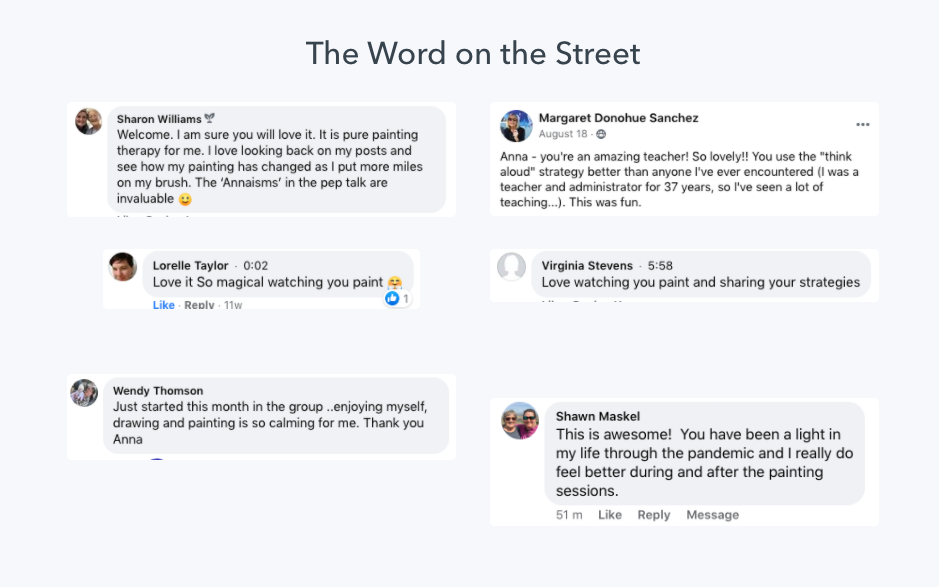
Task: Click Wendy Thomson's profile picture
Action: (84, 393)
